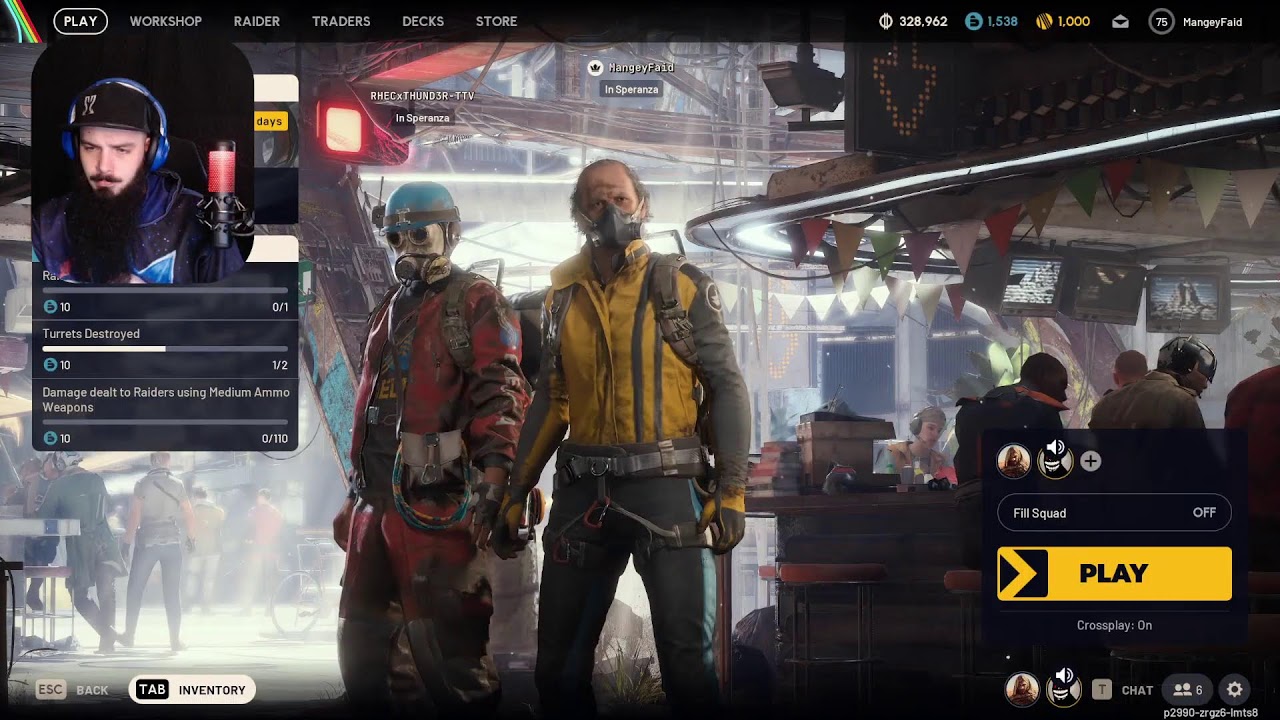The height and width of the screenshot is (720, 1280).
Task: Open the PLAY tab in top navigation
Action: click(80, 21)
